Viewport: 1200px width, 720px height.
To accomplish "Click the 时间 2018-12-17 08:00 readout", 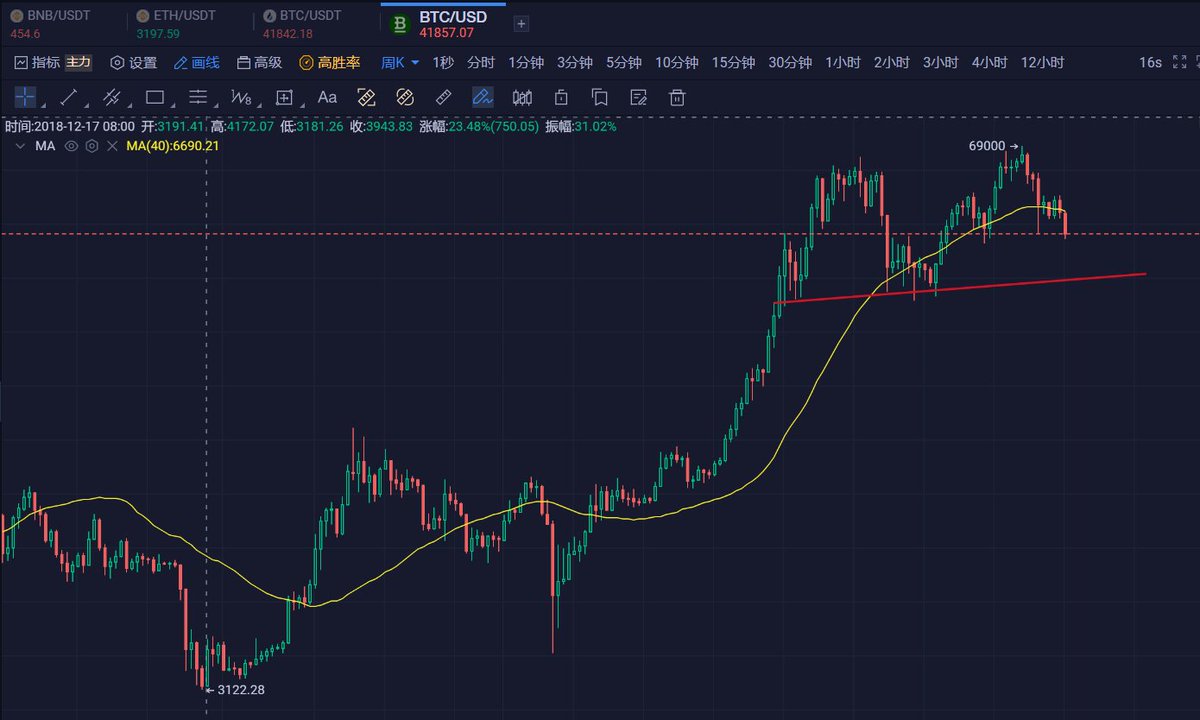I will (70, 127).
